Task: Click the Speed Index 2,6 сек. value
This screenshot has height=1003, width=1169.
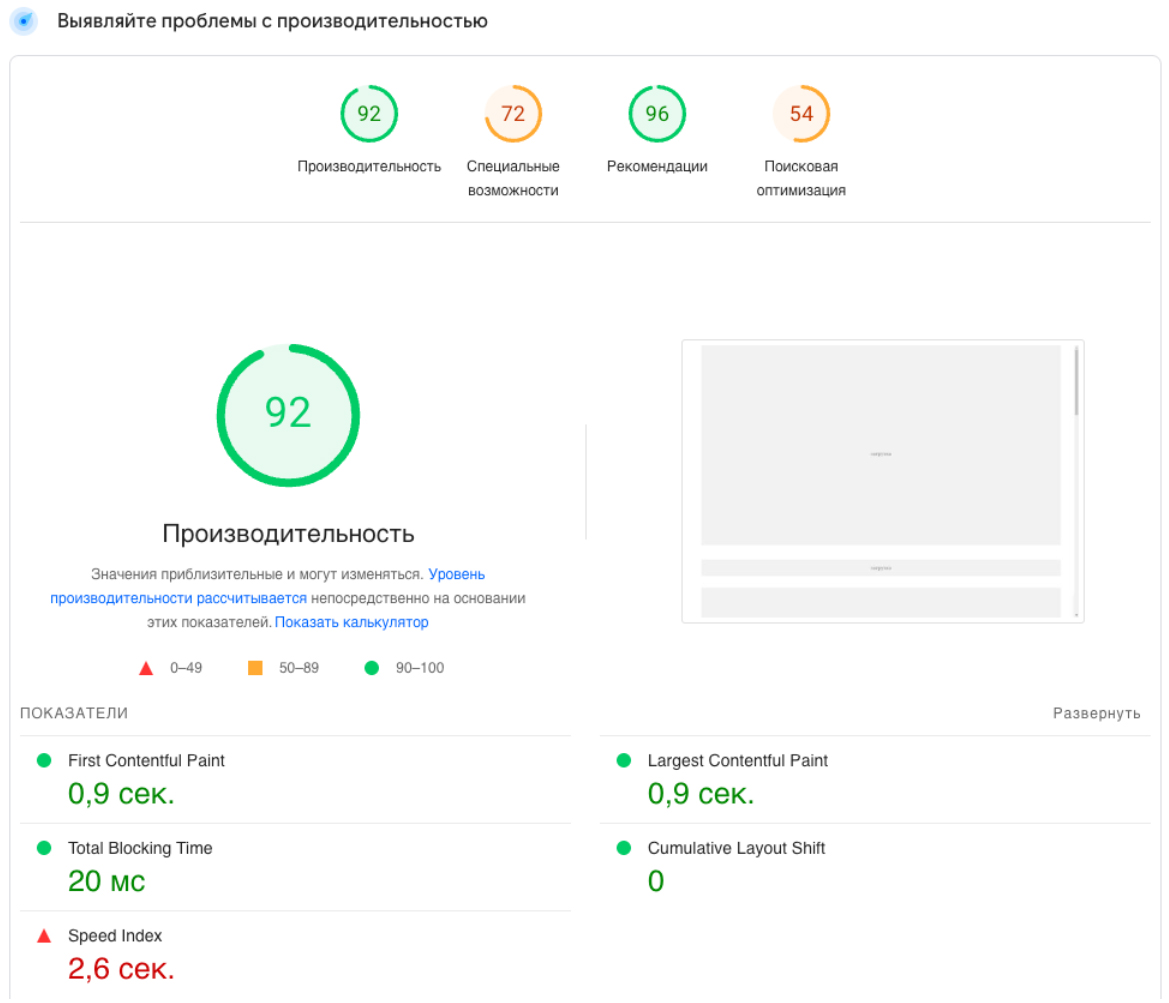Action: click(121, 968)
